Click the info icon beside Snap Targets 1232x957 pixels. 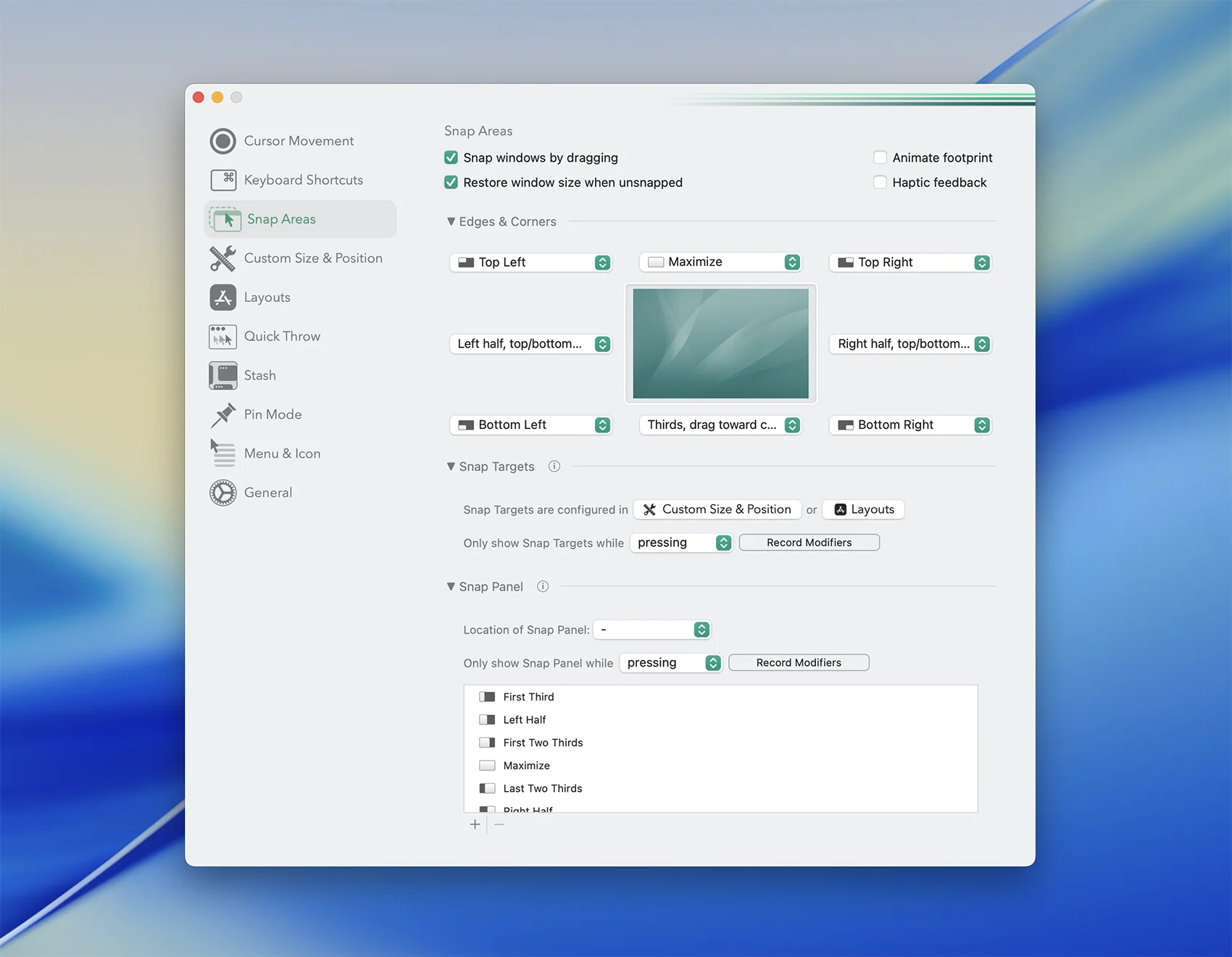554,467
